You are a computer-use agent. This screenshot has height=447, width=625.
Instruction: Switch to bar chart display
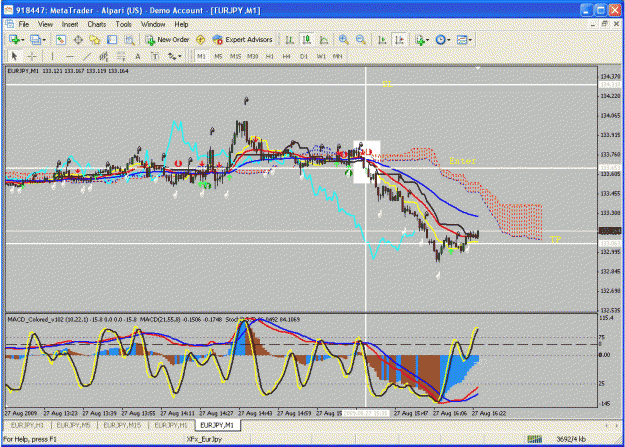290,39
